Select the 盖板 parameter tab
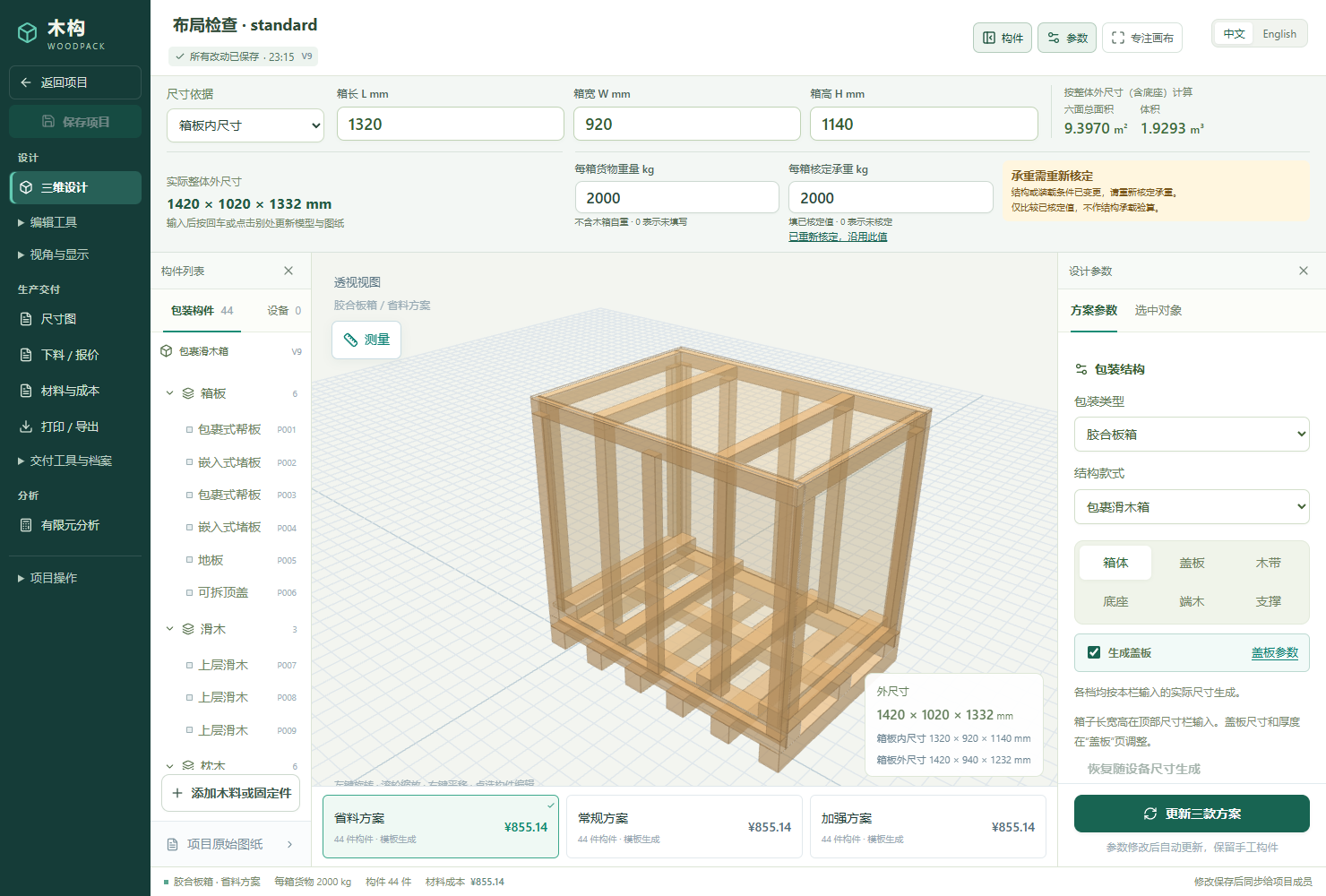Viewport: 1326px width, 896px height. pyautogui.click(x=1192, y=563)
